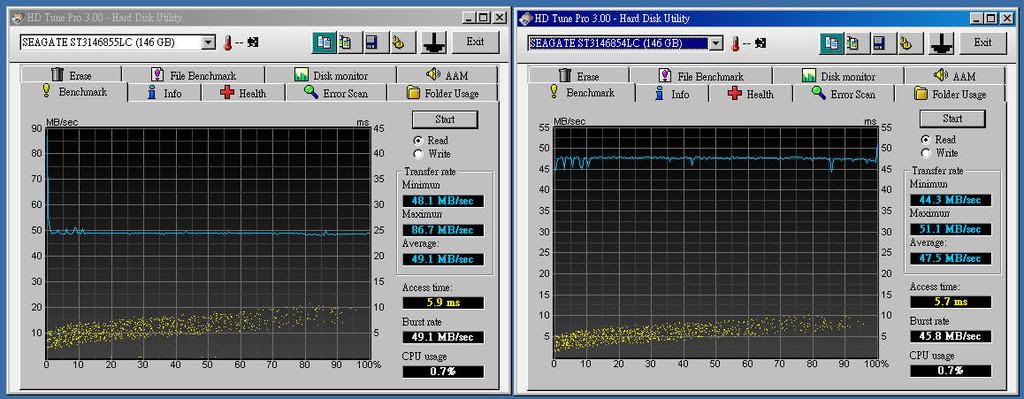
Task: Click Exit button in right window
Action: [x=983, y=42]
